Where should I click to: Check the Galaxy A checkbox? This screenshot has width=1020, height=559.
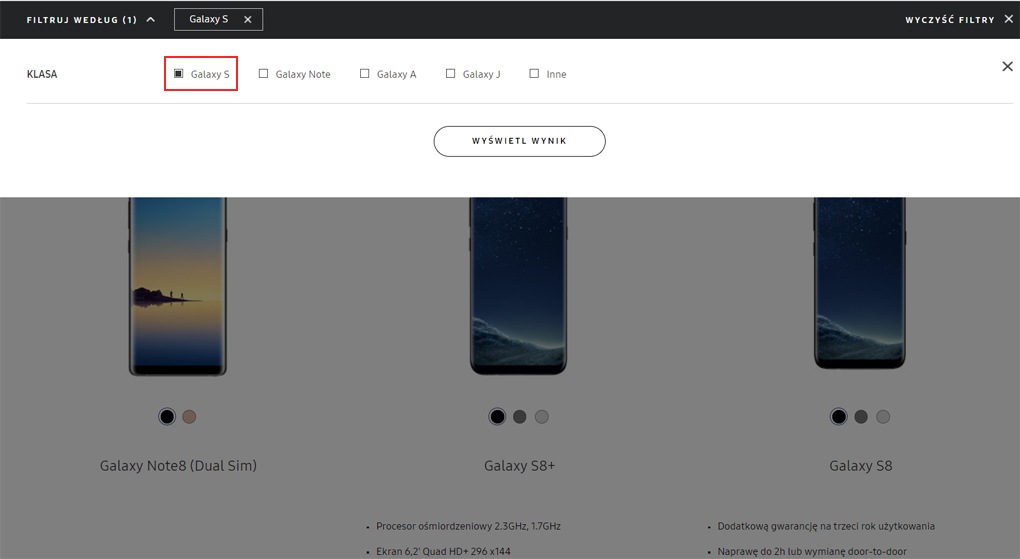point(364,74)
